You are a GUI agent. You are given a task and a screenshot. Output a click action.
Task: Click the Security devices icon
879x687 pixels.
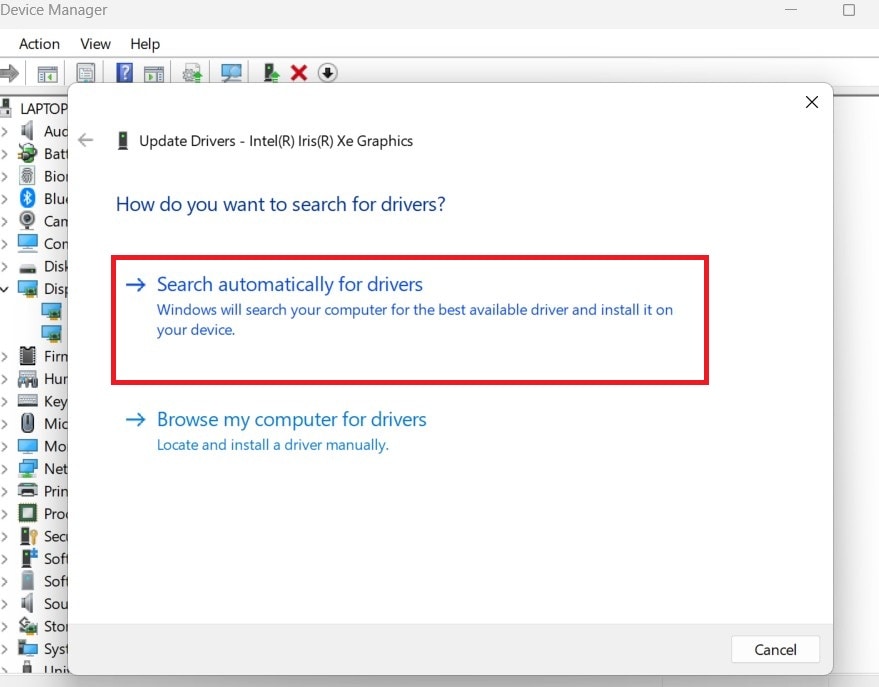pyautogui.click(x=28, y=536)
